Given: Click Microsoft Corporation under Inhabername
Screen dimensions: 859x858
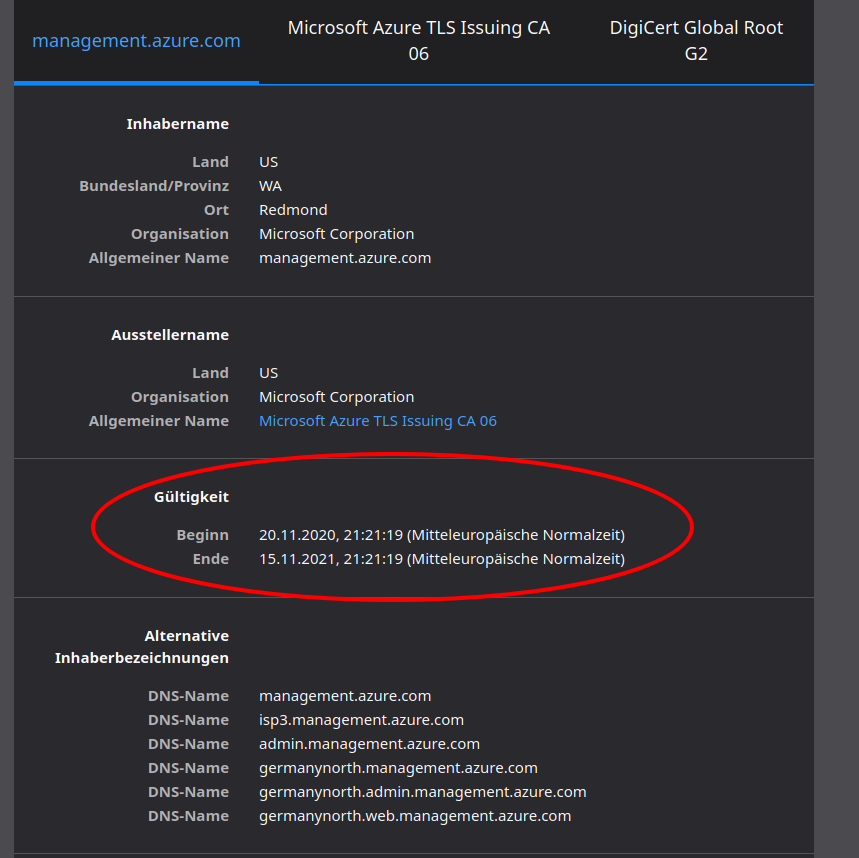Looking at the screenshot, I should pyautogui.click(x=336, y=234).
